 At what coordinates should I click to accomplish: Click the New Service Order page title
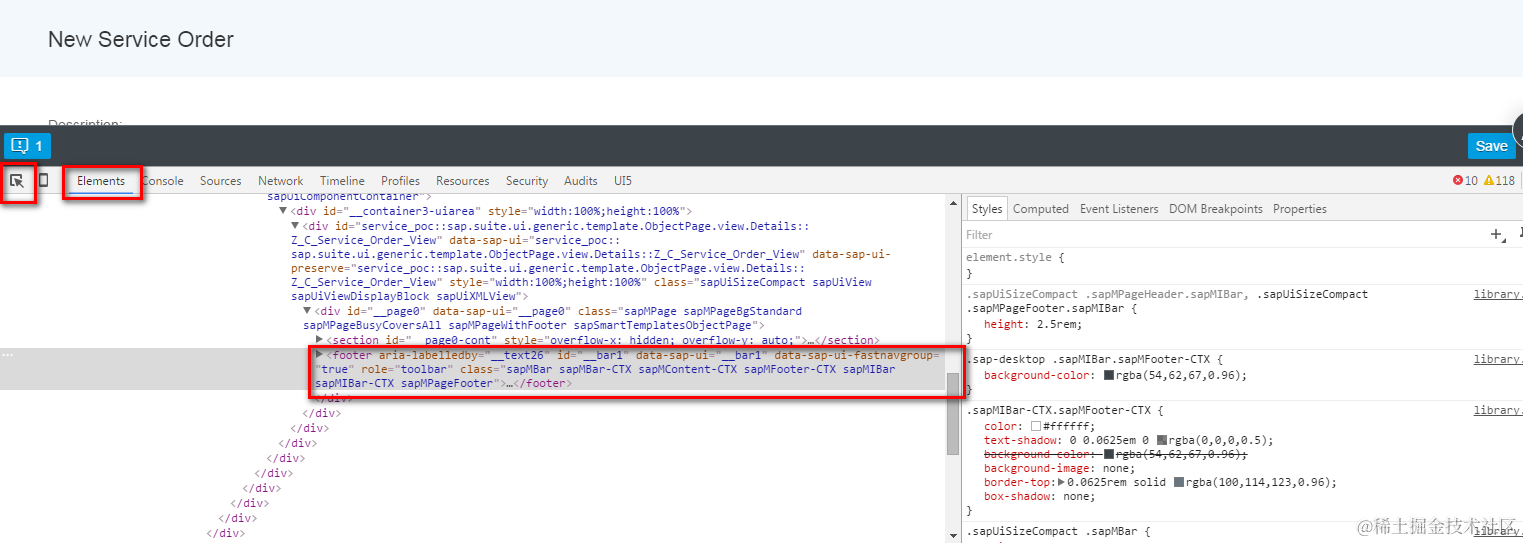(141, 40)
